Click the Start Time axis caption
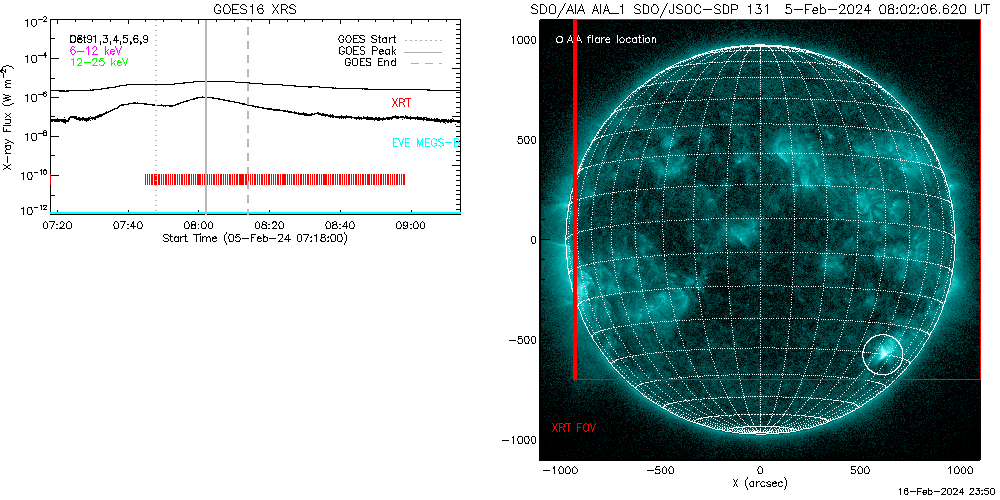Image resolution: width=1000 pixels, height=500 pixels. pyautogui.click(x=255, y=238)
